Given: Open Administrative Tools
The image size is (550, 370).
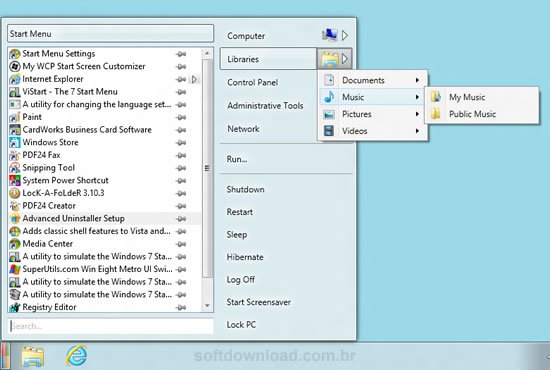Looking at the screenshot, I should [265, 106].
